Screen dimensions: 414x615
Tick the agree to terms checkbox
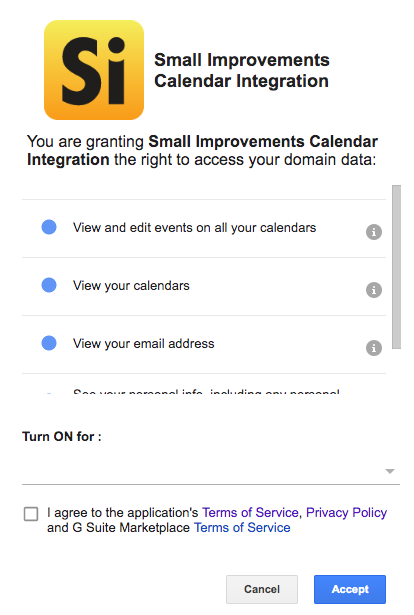point(31,514)
